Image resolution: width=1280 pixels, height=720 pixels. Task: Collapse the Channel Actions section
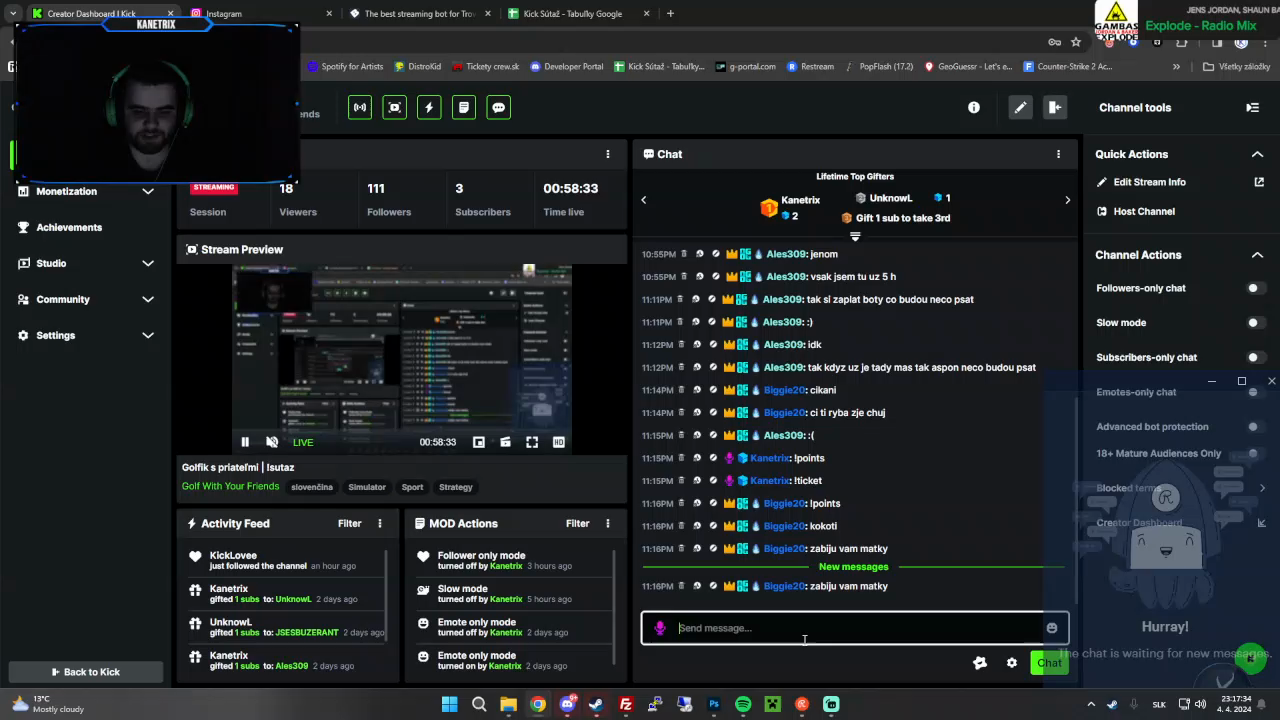1257,255
